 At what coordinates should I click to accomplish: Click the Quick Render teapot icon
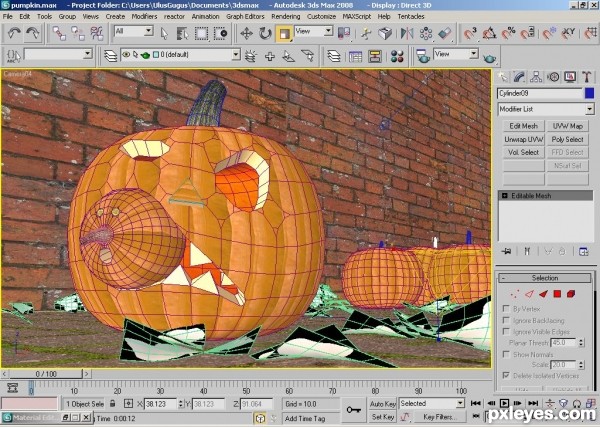tap(489, 58)
